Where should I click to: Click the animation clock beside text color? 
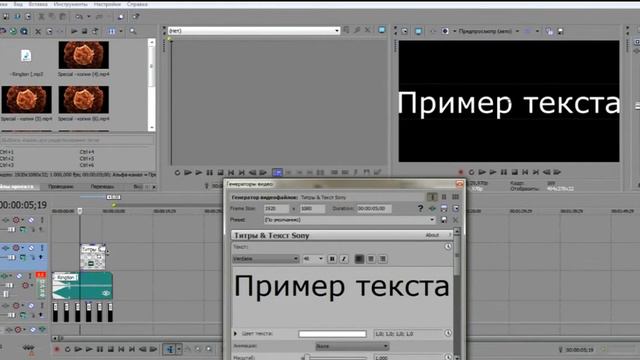[x=448, y=333]
